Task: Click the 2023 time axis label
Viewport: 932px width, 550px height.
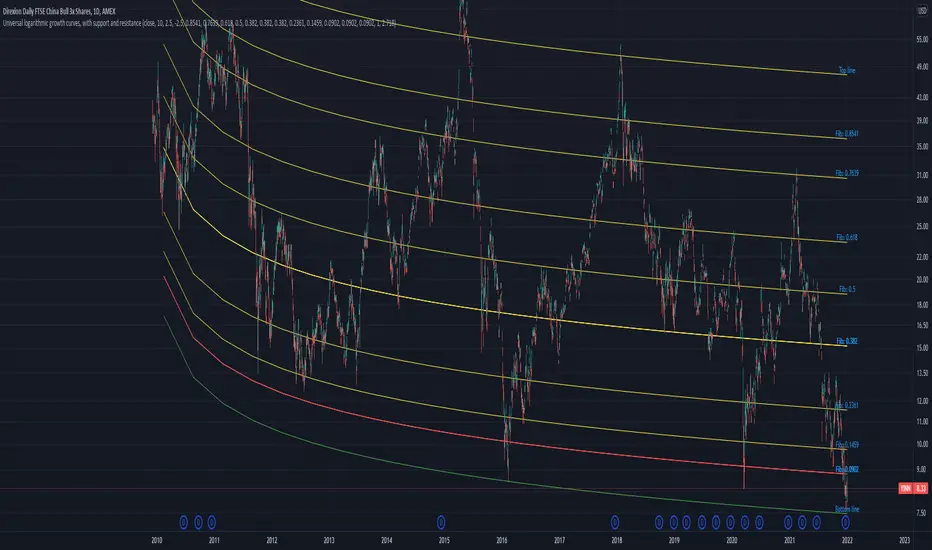Action: (x=905, y=540)
